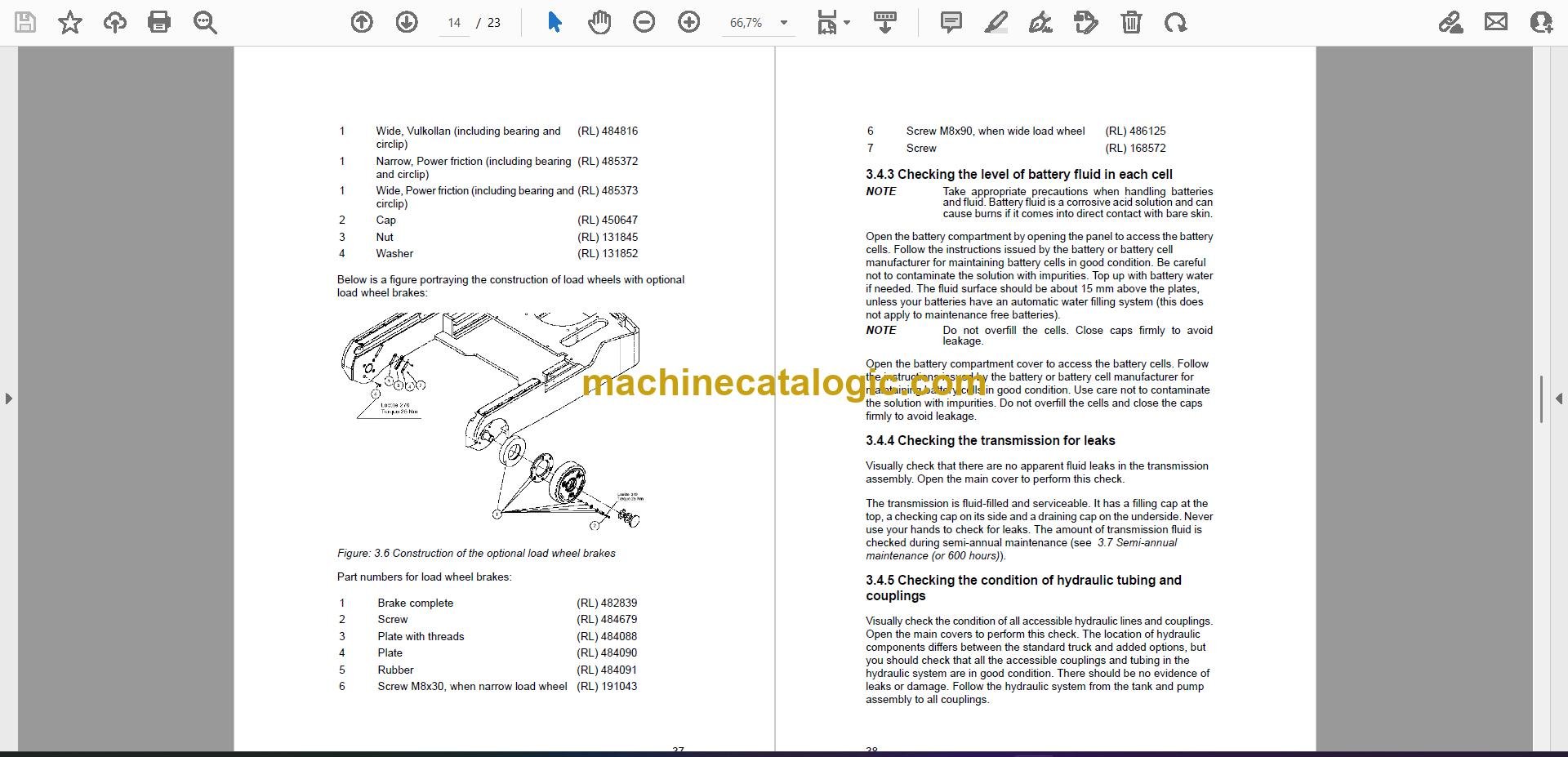Click the NOTE label about overfilling cells
Image resolution: width=1568 pixels, height=757 pixels.
coord(881,330)
